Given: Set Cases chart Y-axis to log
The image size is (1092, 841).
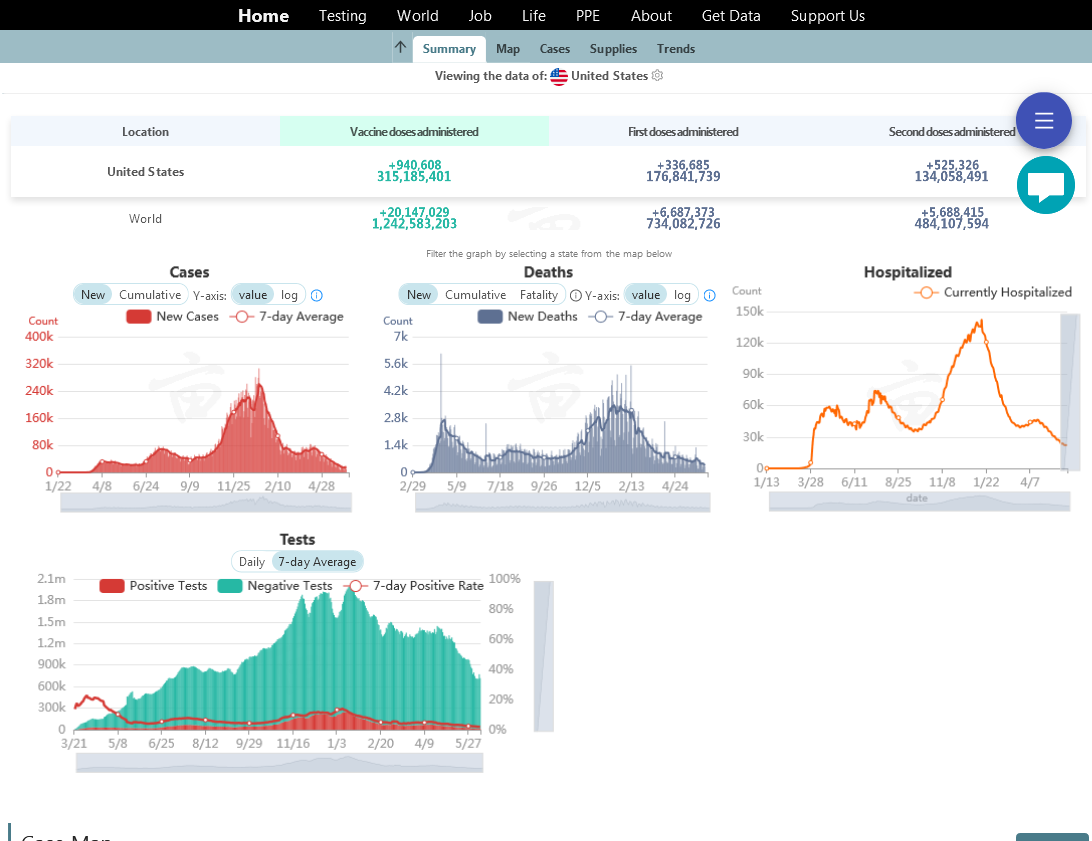Looking at the screenshot, I should (x=289, y=295).
